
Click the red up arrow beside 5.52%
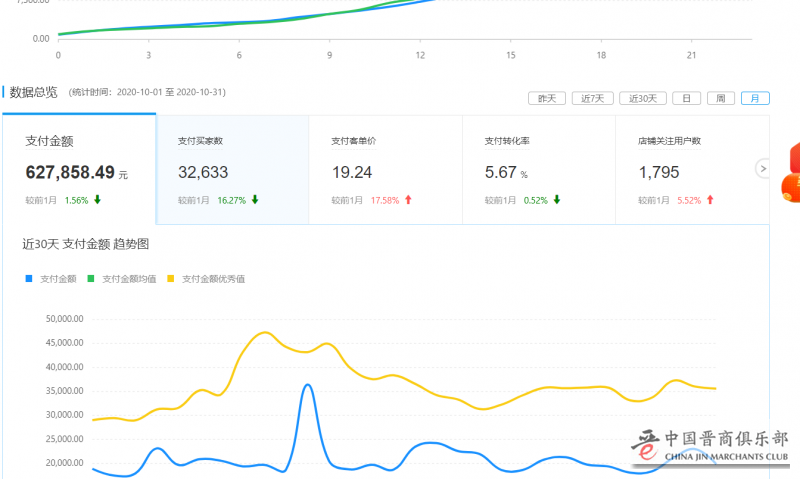(x=710, y=200)
